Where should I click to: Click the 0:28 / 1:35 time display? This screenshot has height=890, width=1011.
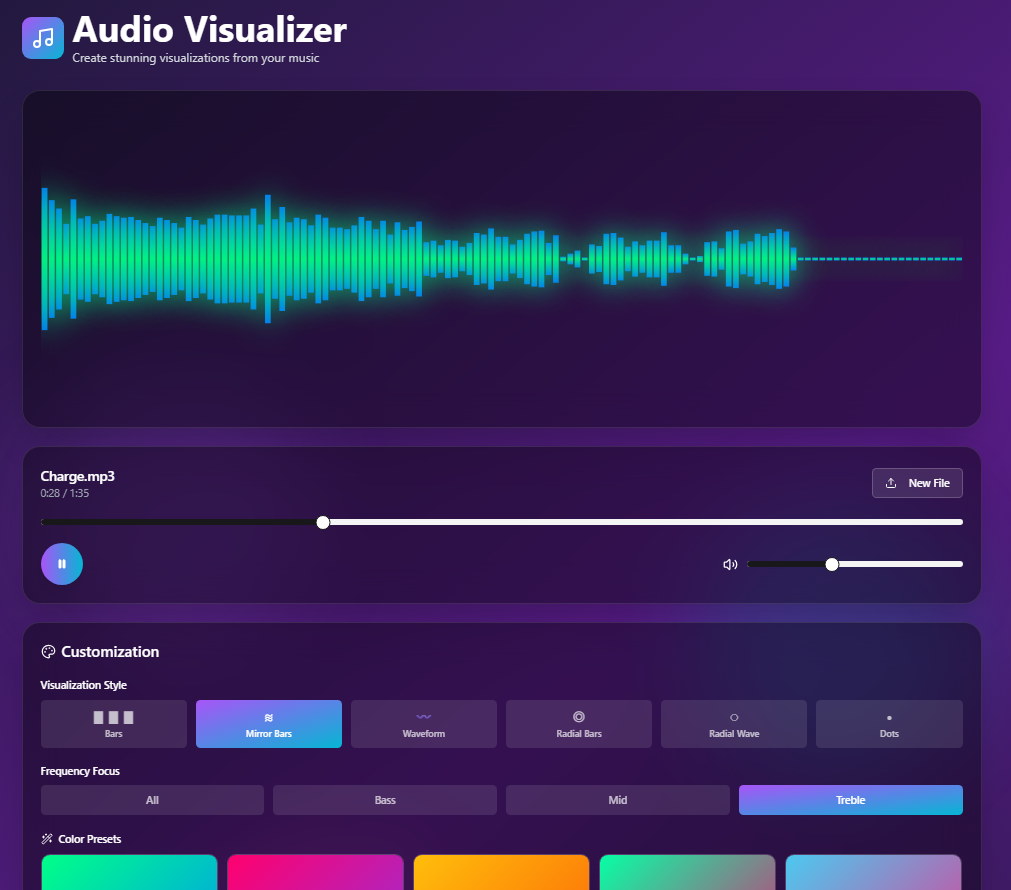(64, 493)
